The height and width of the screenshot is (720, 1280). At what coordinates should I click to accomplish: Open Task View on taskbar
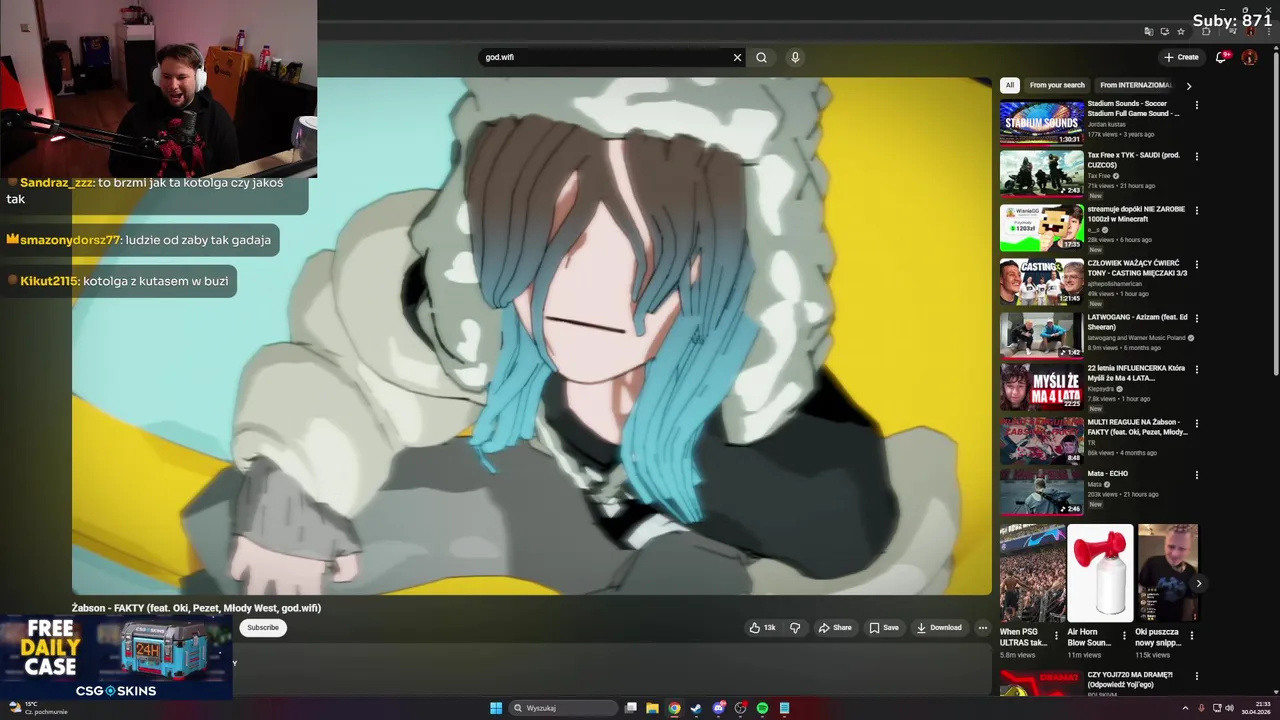(631, 708)
